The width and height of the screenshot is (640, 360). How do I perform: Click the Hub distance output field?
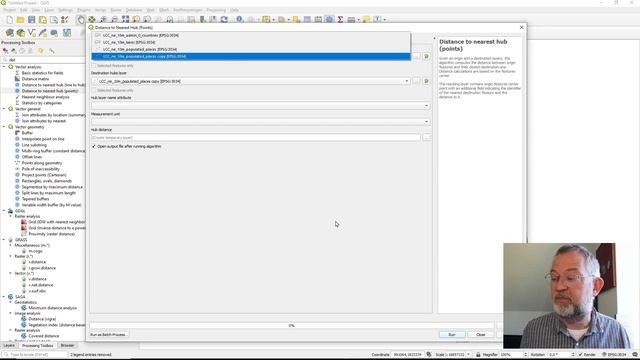coord(256,138)
